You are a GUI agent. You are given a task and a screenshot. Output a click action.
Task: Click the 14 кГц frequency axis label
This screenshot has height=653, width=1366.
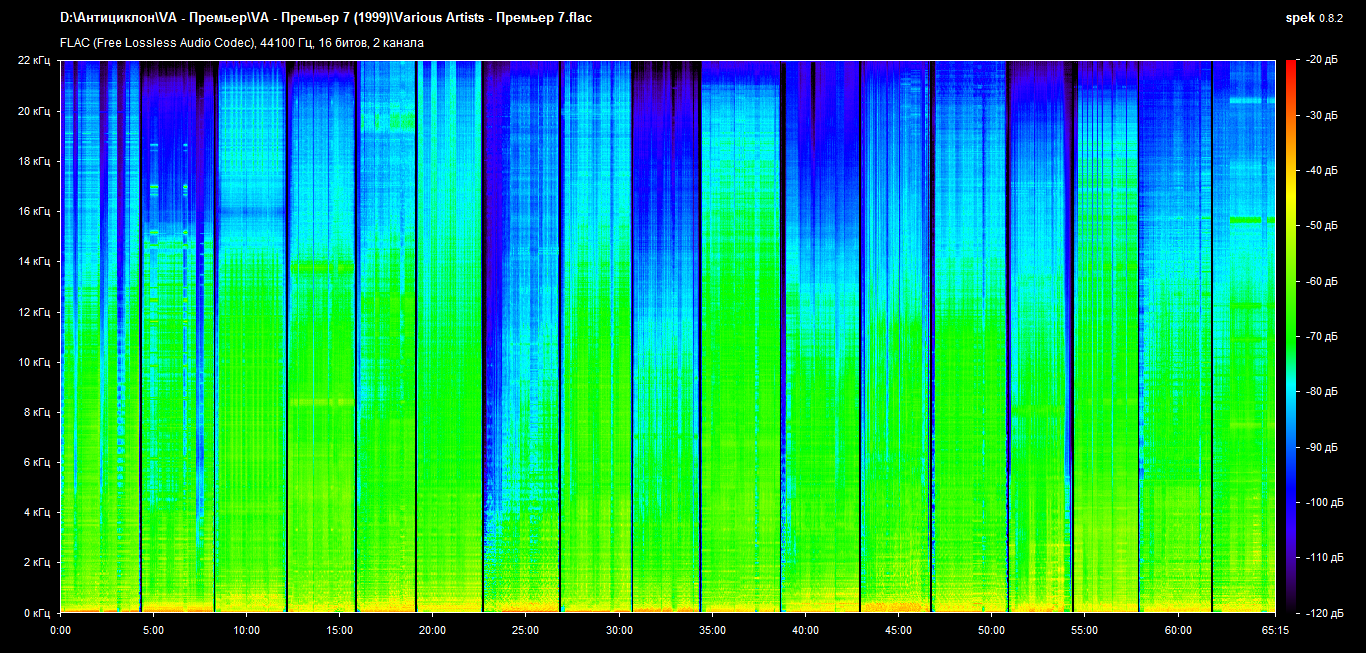click(x=35, y=261)
